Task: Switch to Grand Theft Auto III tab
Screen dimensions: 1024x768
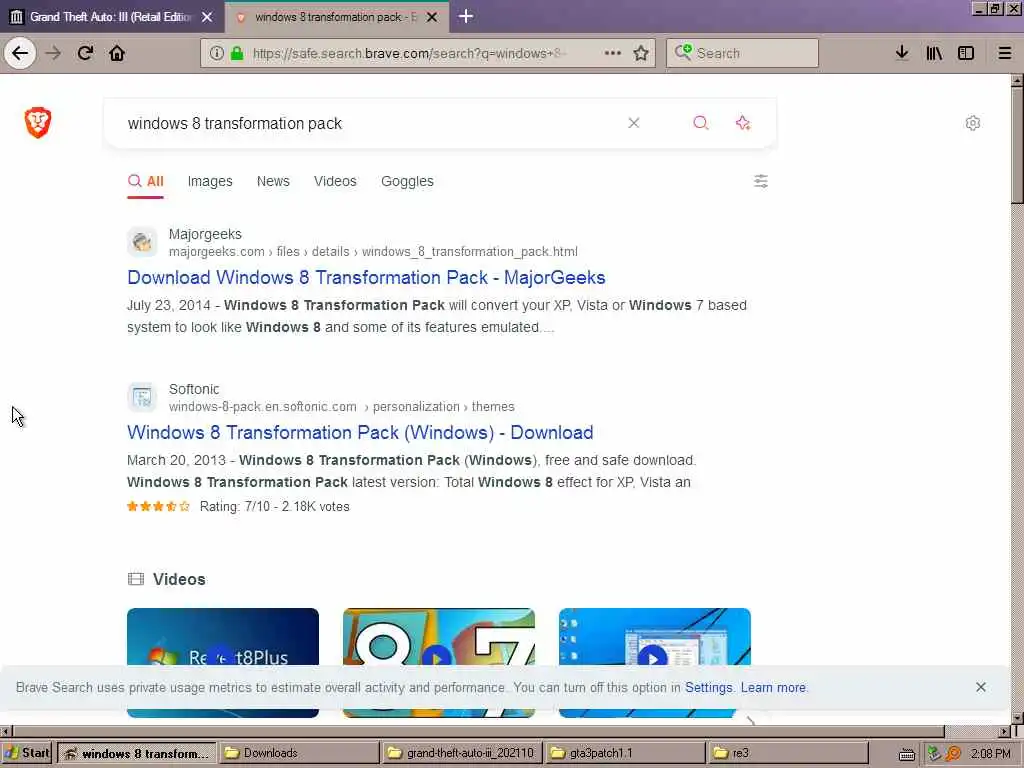Action: pos(110,17)
